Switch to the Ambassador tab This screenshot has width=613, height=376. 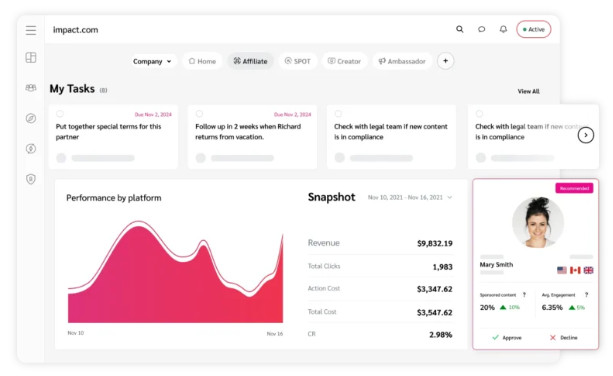point(402,61)
